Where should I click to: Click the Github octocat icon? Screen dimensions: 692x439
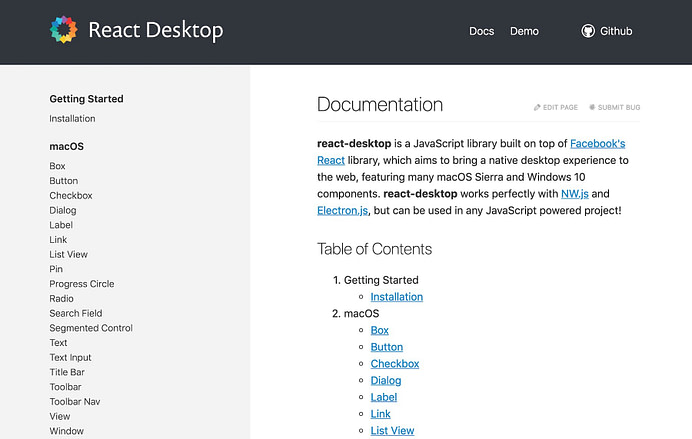coord(588,31)
